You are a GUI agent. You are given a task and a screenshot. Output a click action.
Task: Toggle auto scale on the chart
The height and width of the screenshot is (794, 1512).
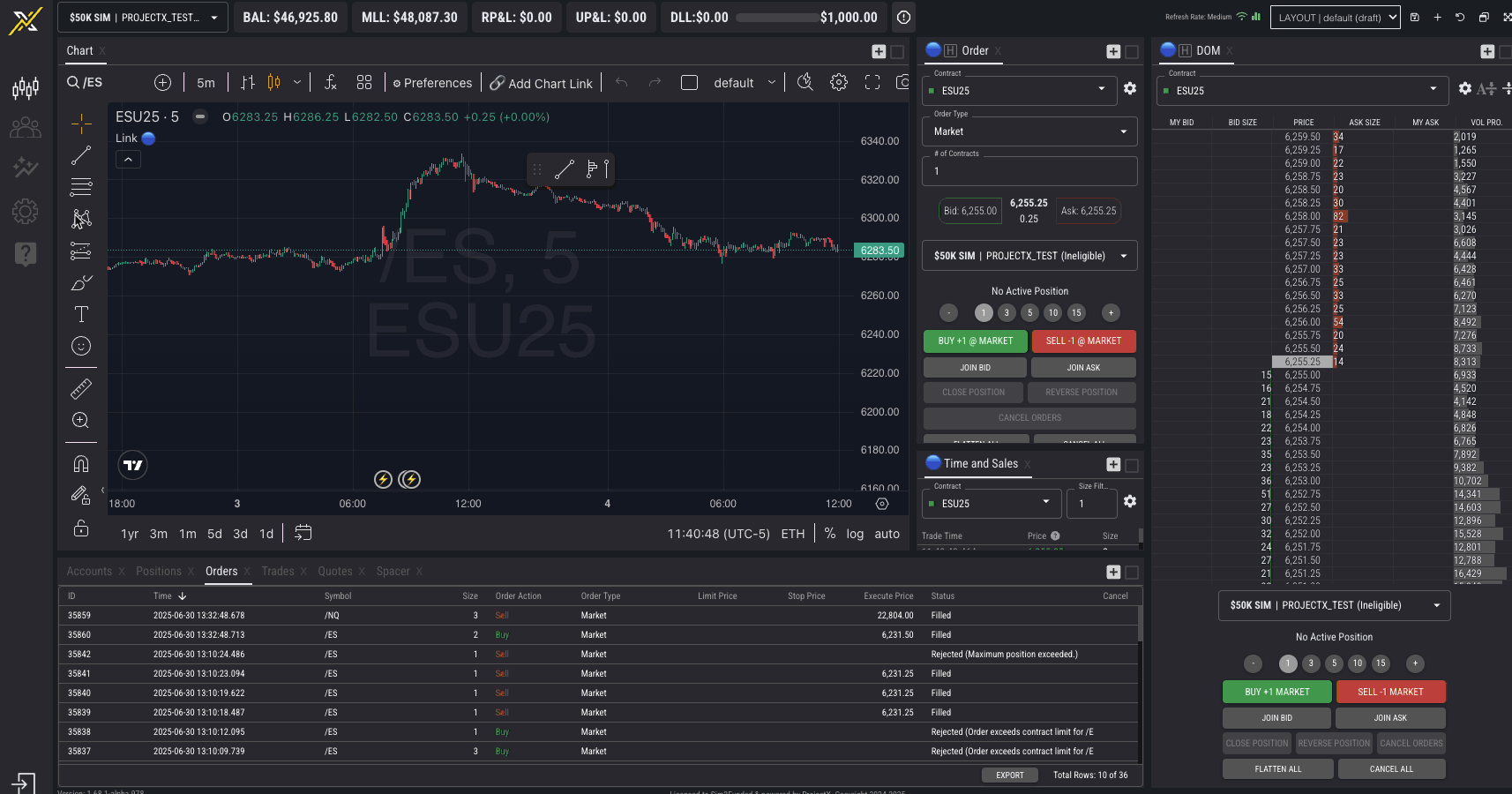click(x=887, y=534)
